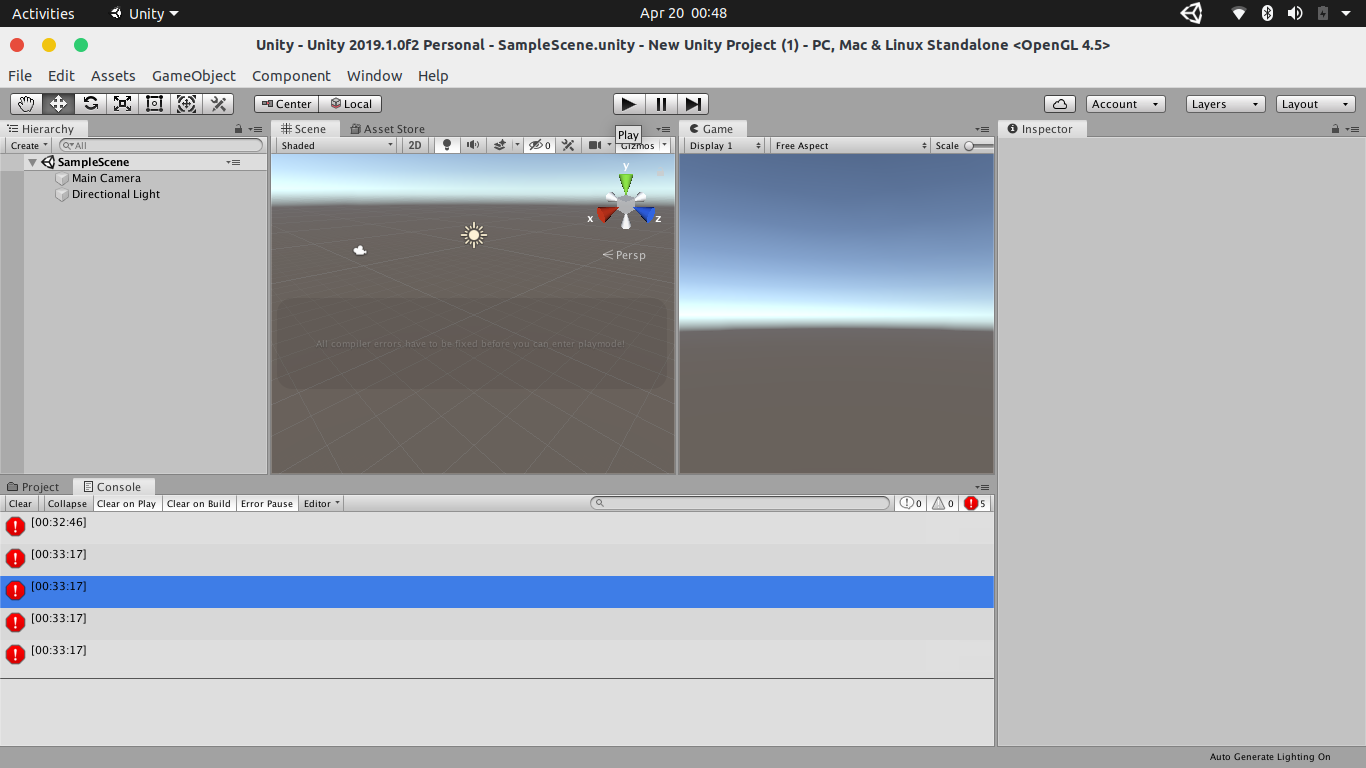This screenshot has width=1366, height=768.
Task: Open the Layout dropdown
Action: pyautogui.click(x=1316, y=104)
